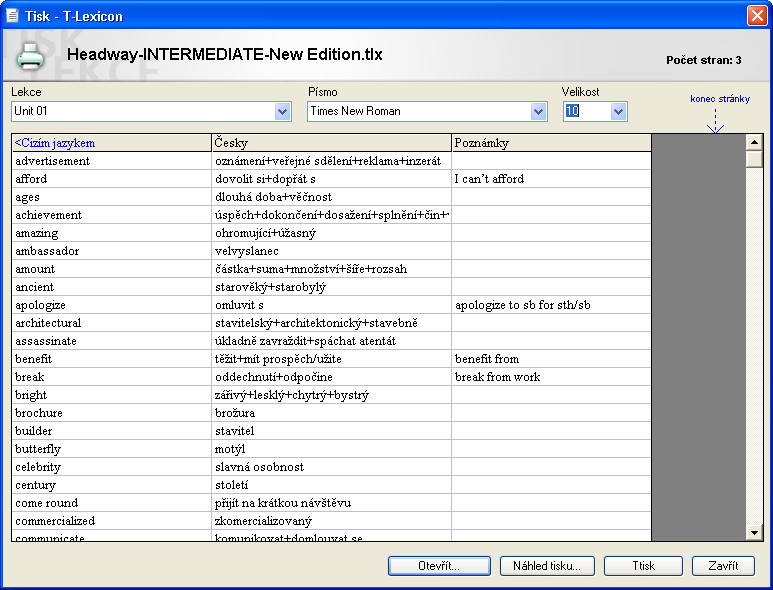Click translation ohromující+úžasný
The height and width of the screenshot is (590, 773).
pyautogui.click(x=265, y=233)
